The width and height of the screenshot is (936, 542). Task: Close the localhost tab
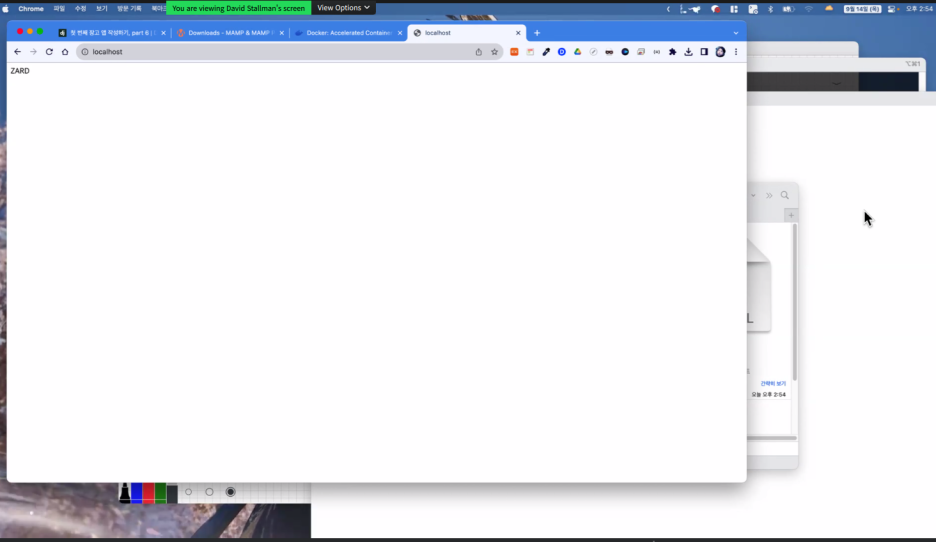coord(518,33)
